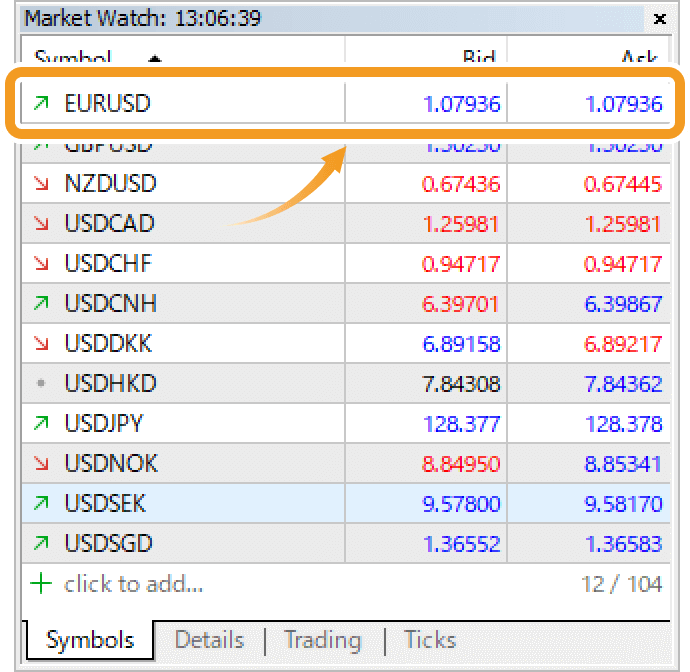Image resolution: width=690 pixels, height=672 pixels.
Task: Click USDNOK bid value 8.84950
Action: tap(461, 464)
